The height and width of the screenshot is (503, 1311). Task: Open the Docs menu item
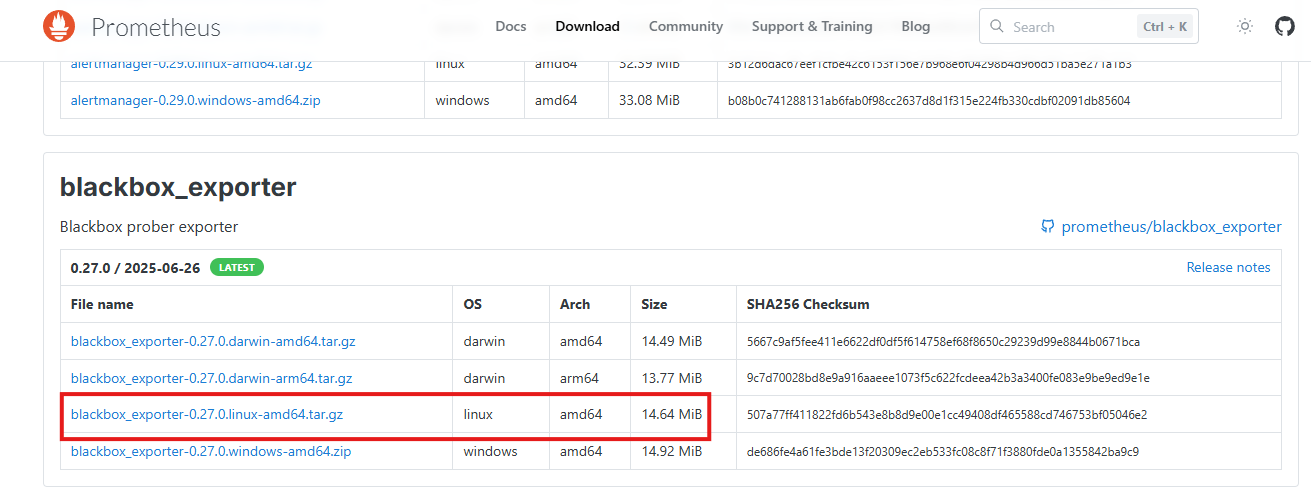click(x=510, y=27)
